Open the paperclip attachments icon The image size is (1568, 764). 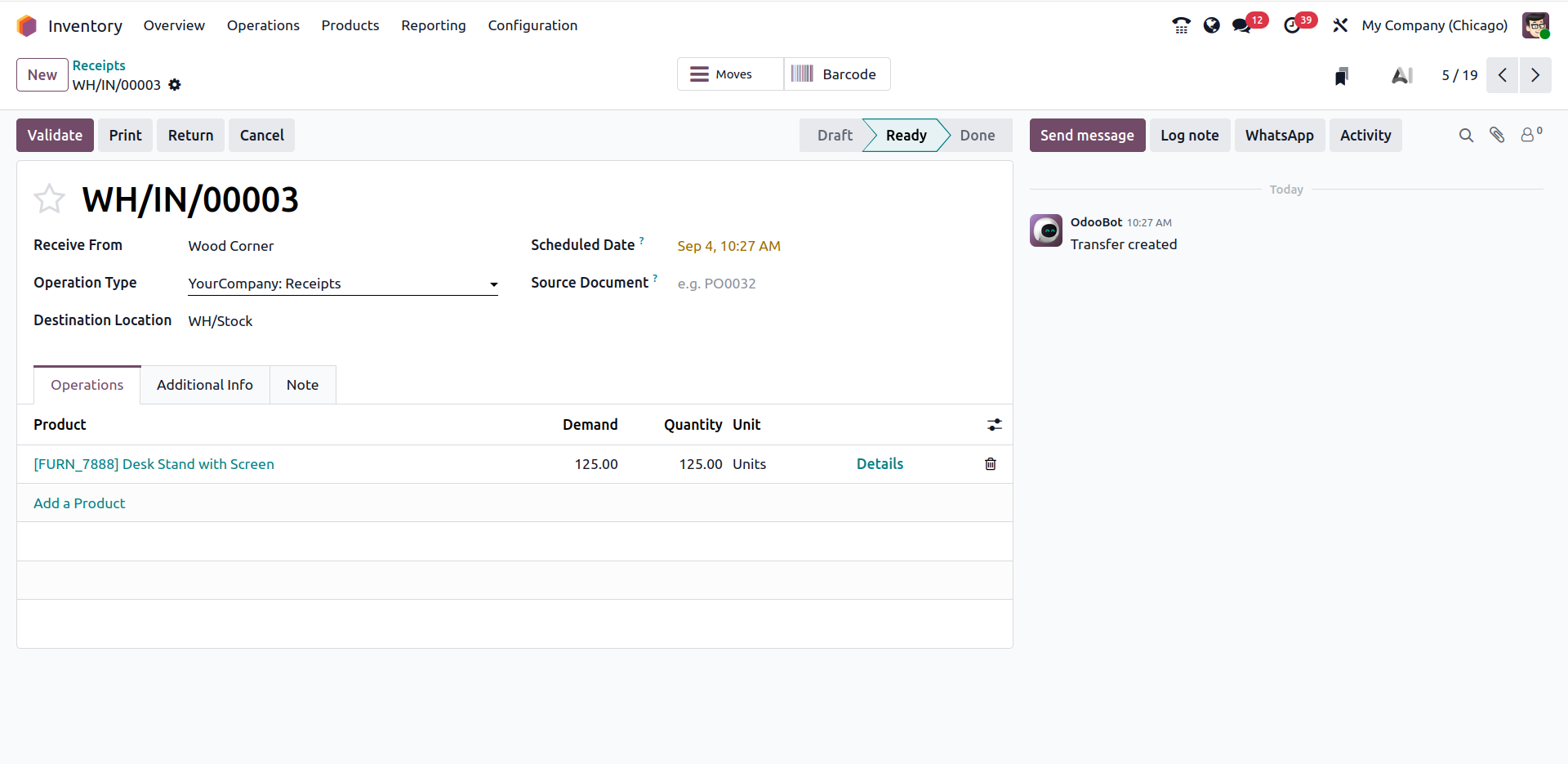[x=1496, y=136]
